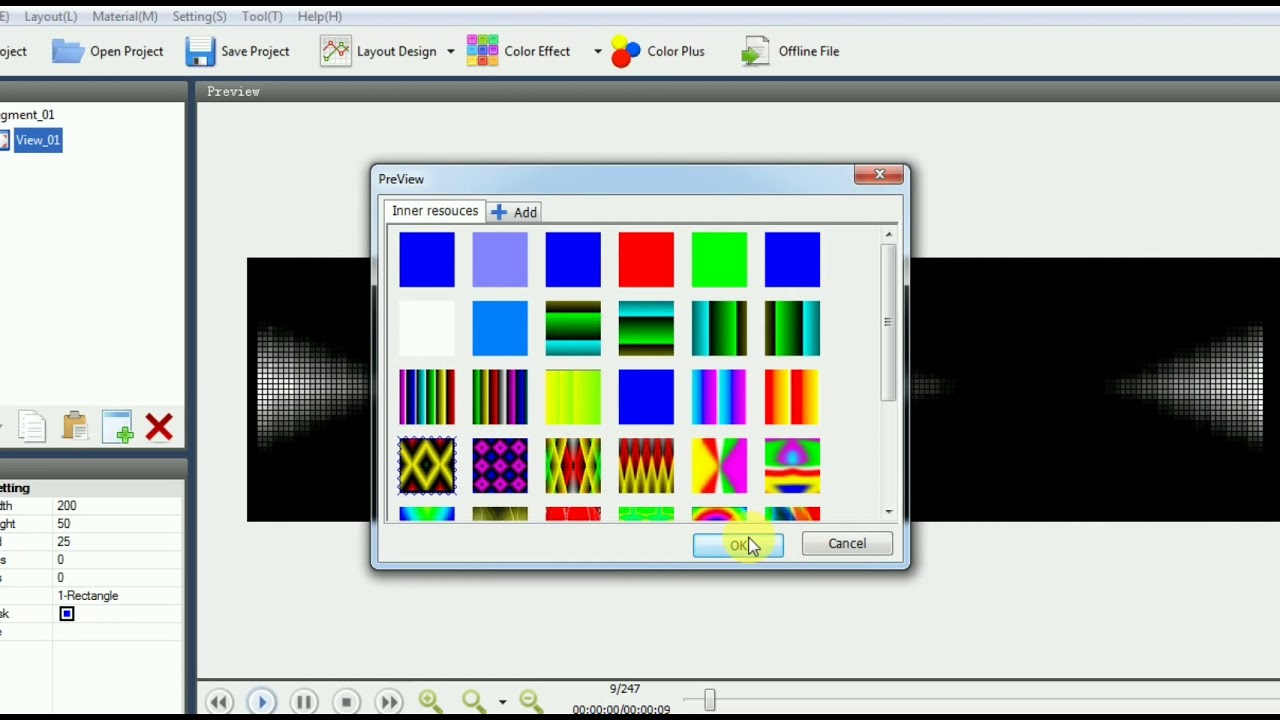
Task: Confirm with the OK button
Action: 738,544
